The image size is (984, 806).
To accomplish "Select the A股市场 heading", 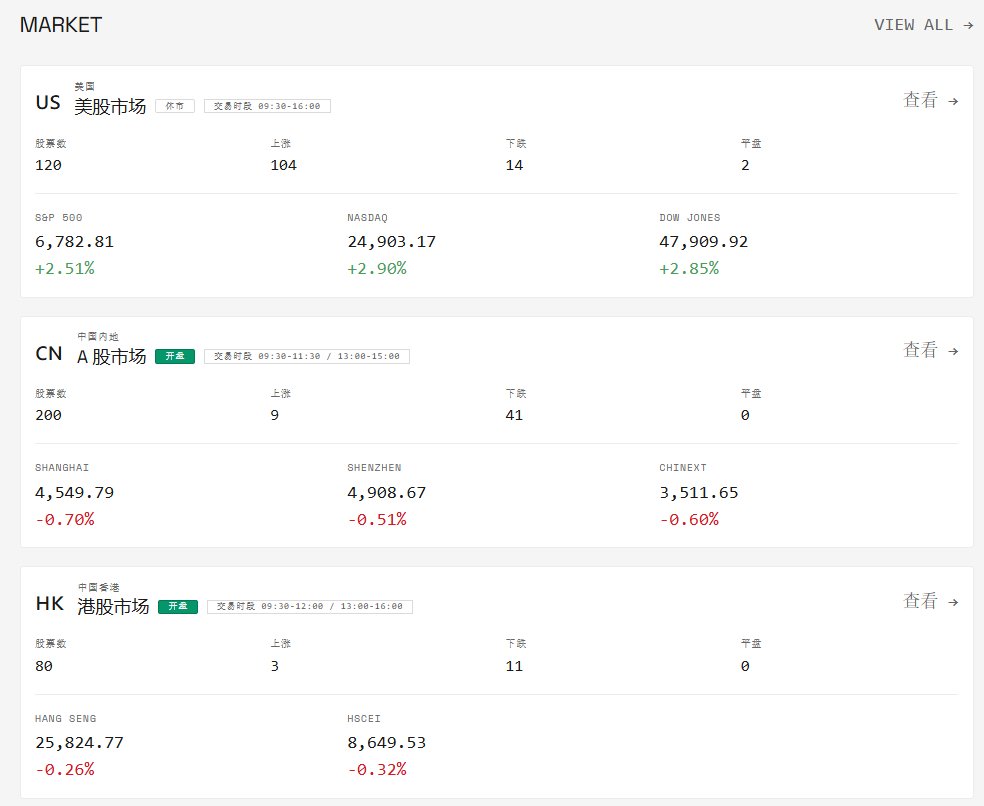I will [x=111, y=356].
